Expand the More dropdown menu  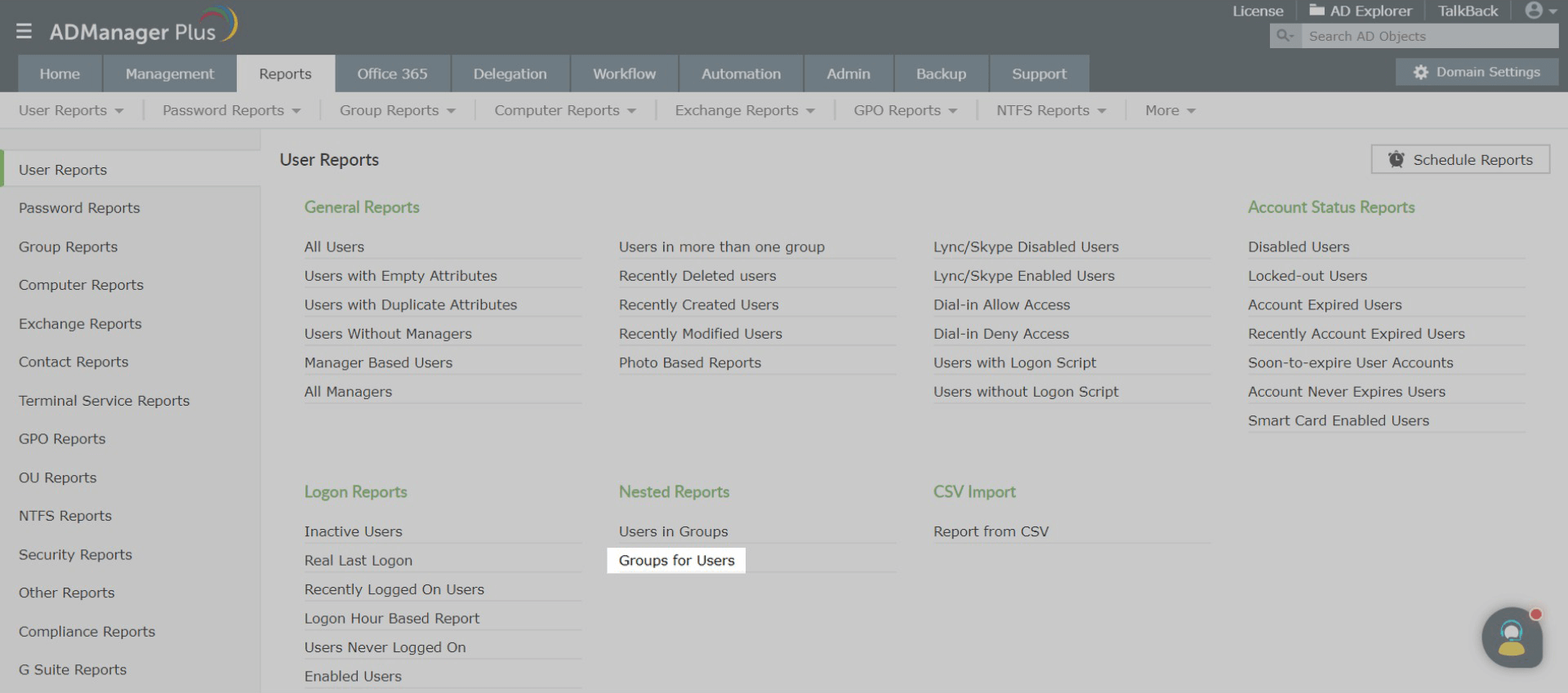[1170, 110]
